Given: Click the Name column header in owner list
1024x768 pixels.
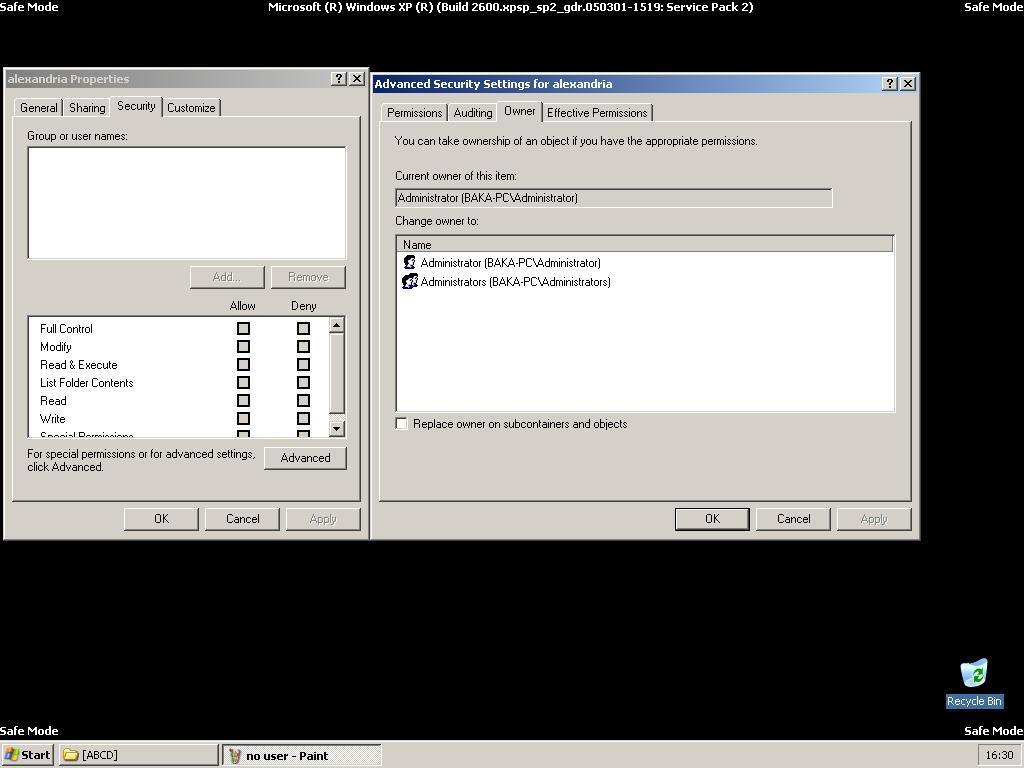Looking at the screenshot, I should coord(645,245).
